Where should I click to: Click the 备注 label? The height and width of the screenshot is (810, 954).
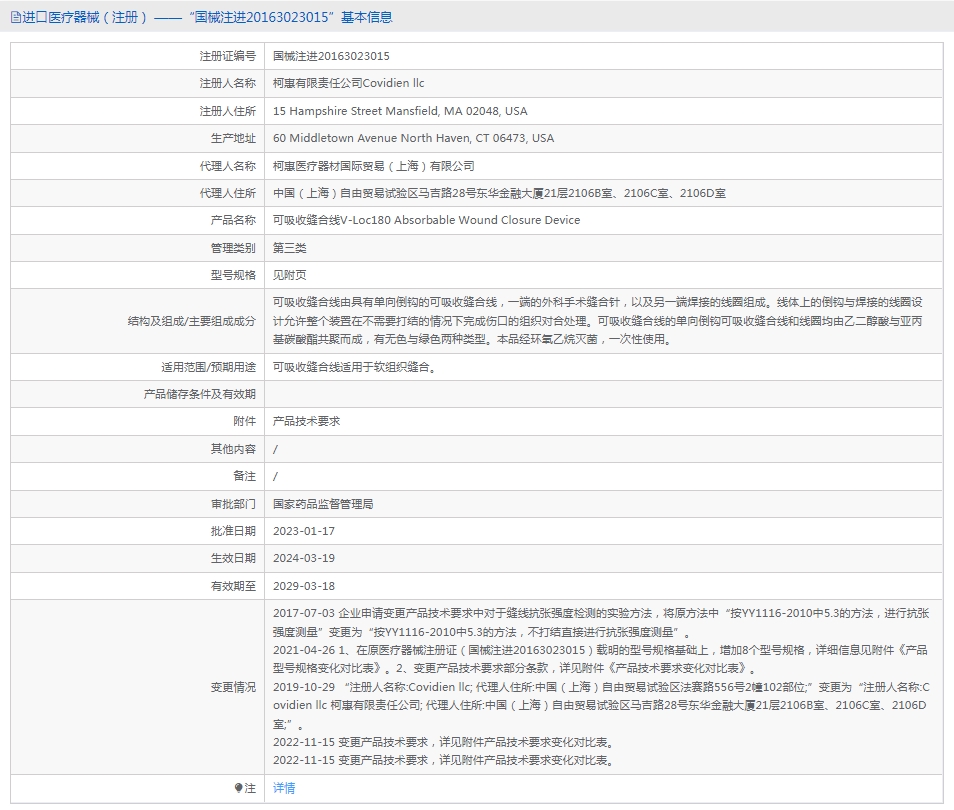click(245, 476)
